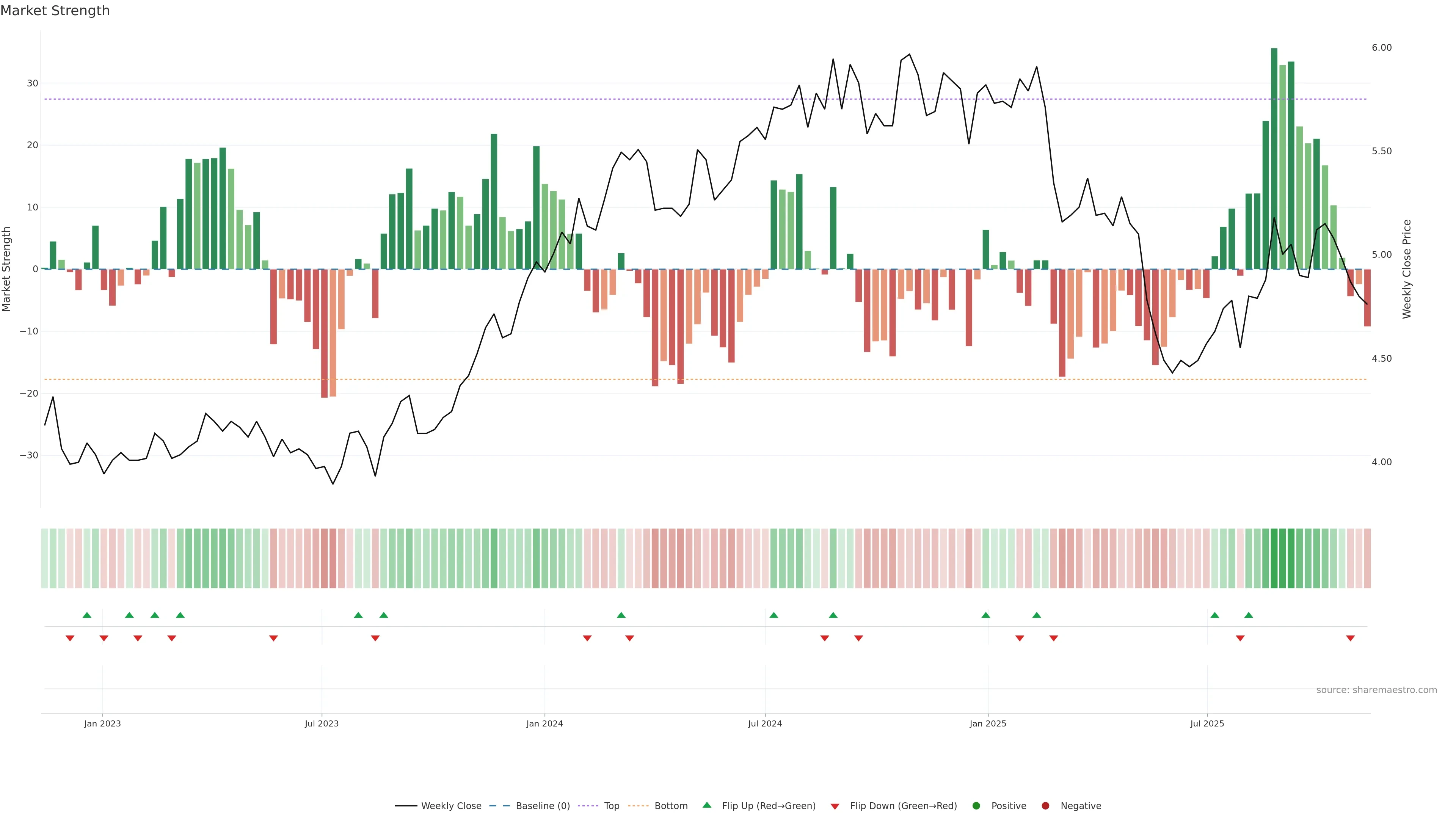Click the Positive green circle legend icon
The height and width of the screenshot is (819, 1456).
pyautogui.click(x=976, y=806)
